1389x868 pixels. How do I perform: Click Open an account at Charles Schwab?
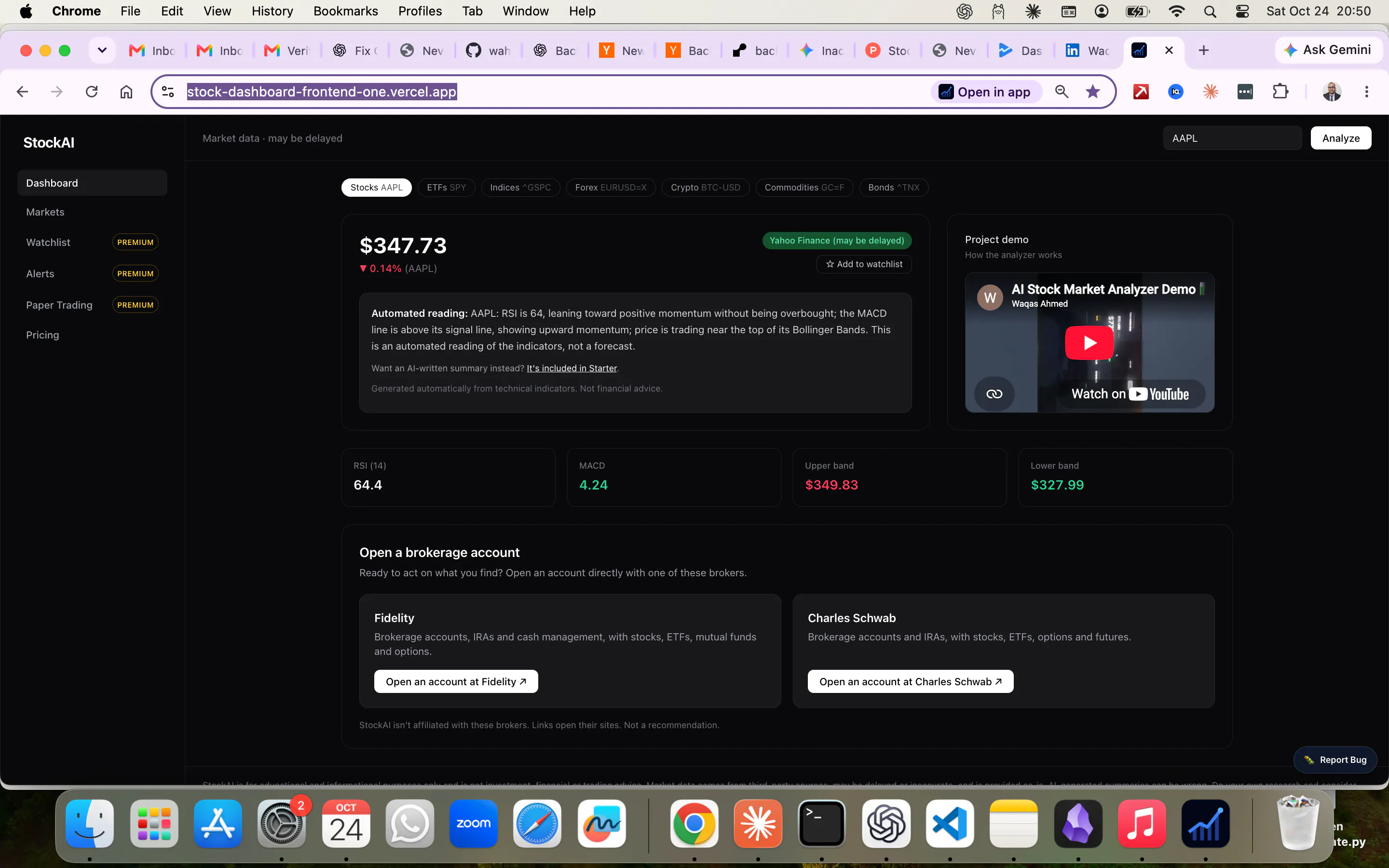[910, 681]
